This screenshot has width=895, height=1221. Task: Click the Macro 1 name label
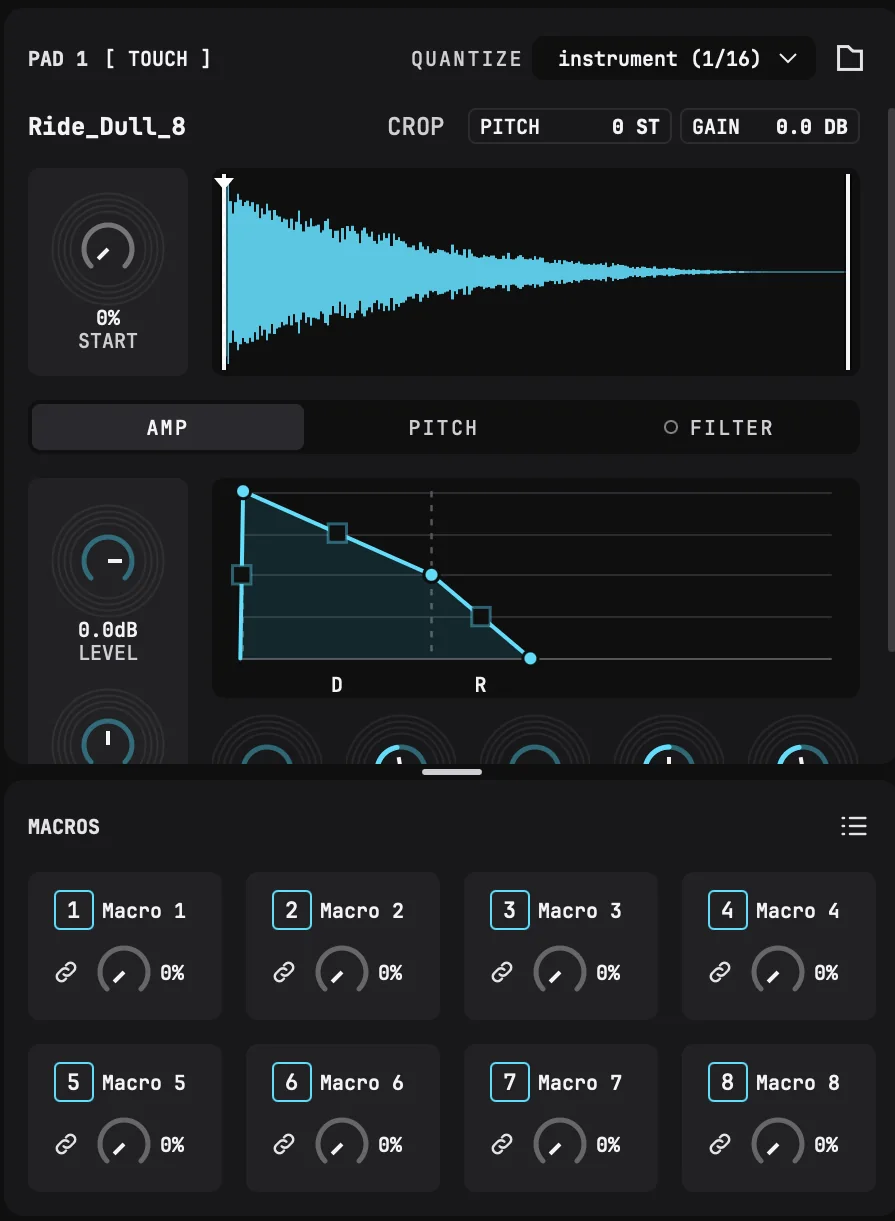144,910
